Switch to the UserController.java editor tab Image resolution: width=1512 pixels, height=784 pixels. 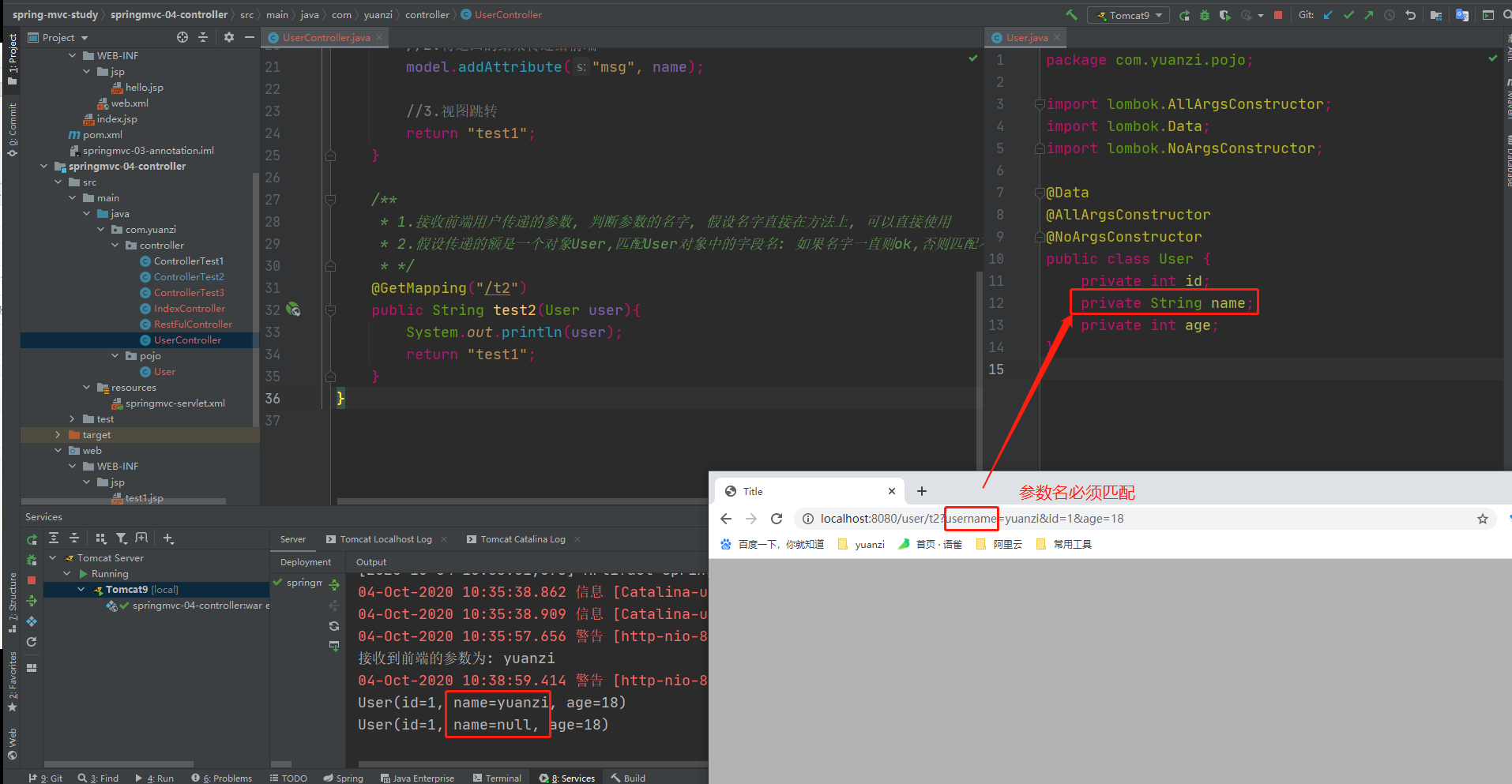[x=325, y=37]
